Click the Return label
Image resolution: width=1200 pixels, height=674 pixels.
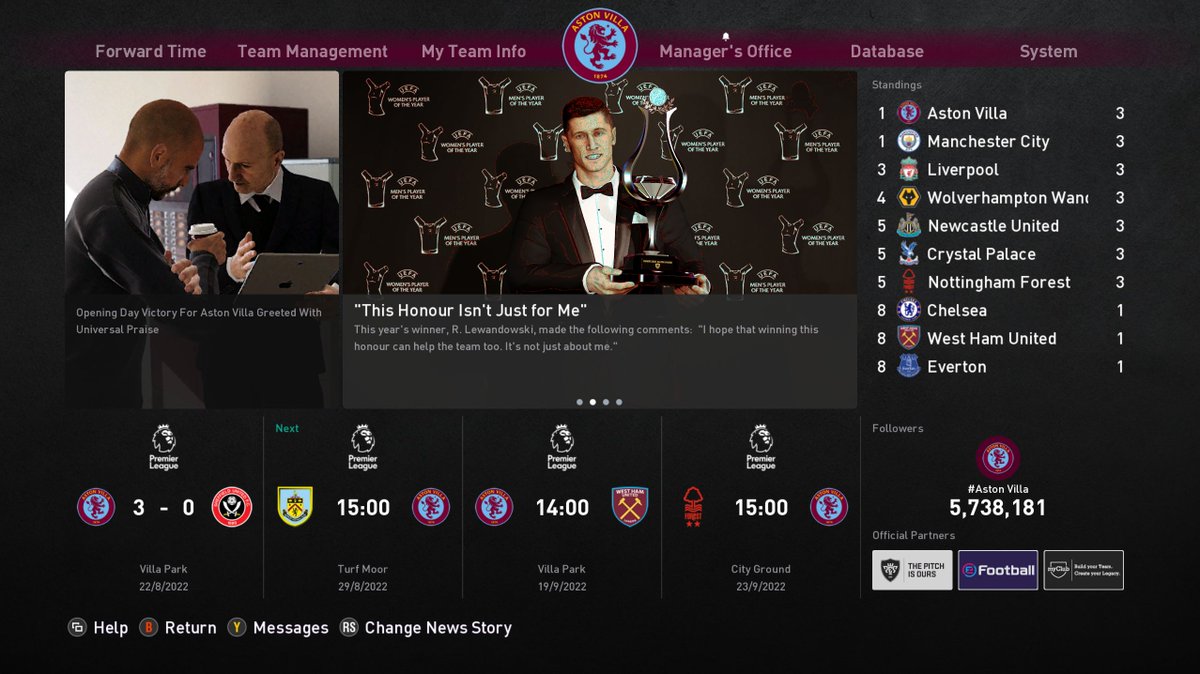click(191, 628)
